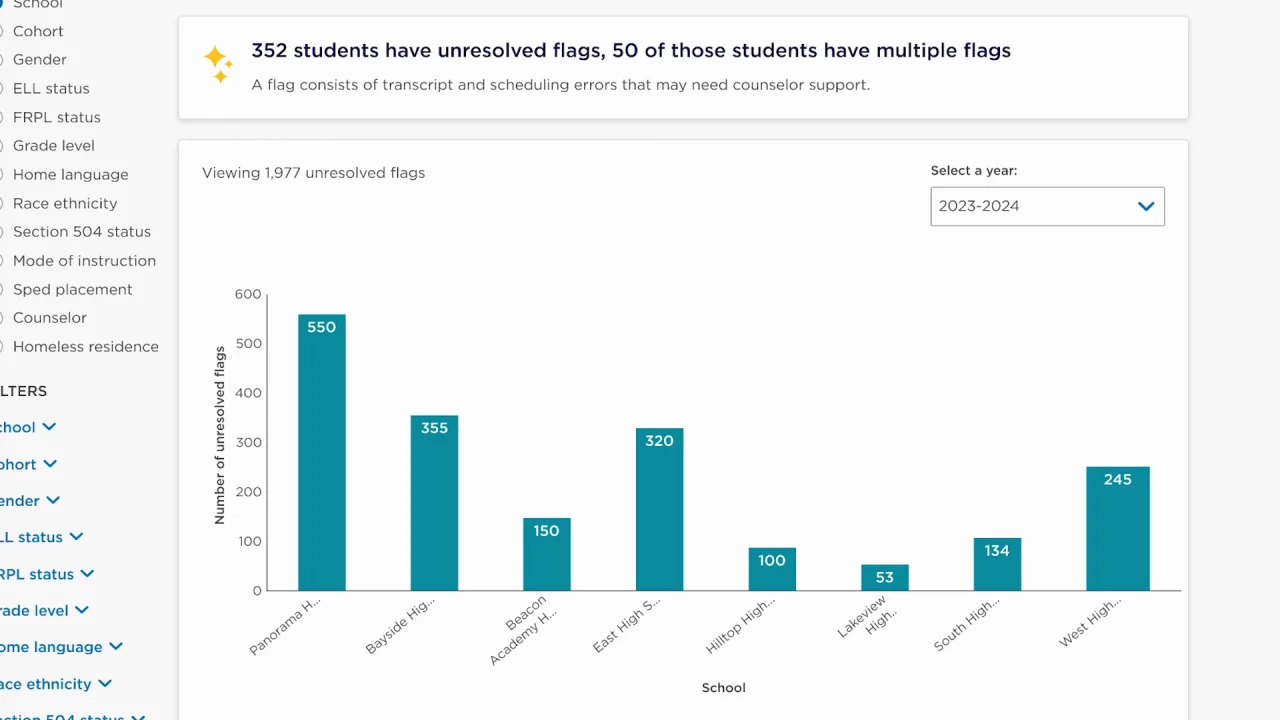Click the Lakeview bar showing 53 flags

[x=884, y=577]
